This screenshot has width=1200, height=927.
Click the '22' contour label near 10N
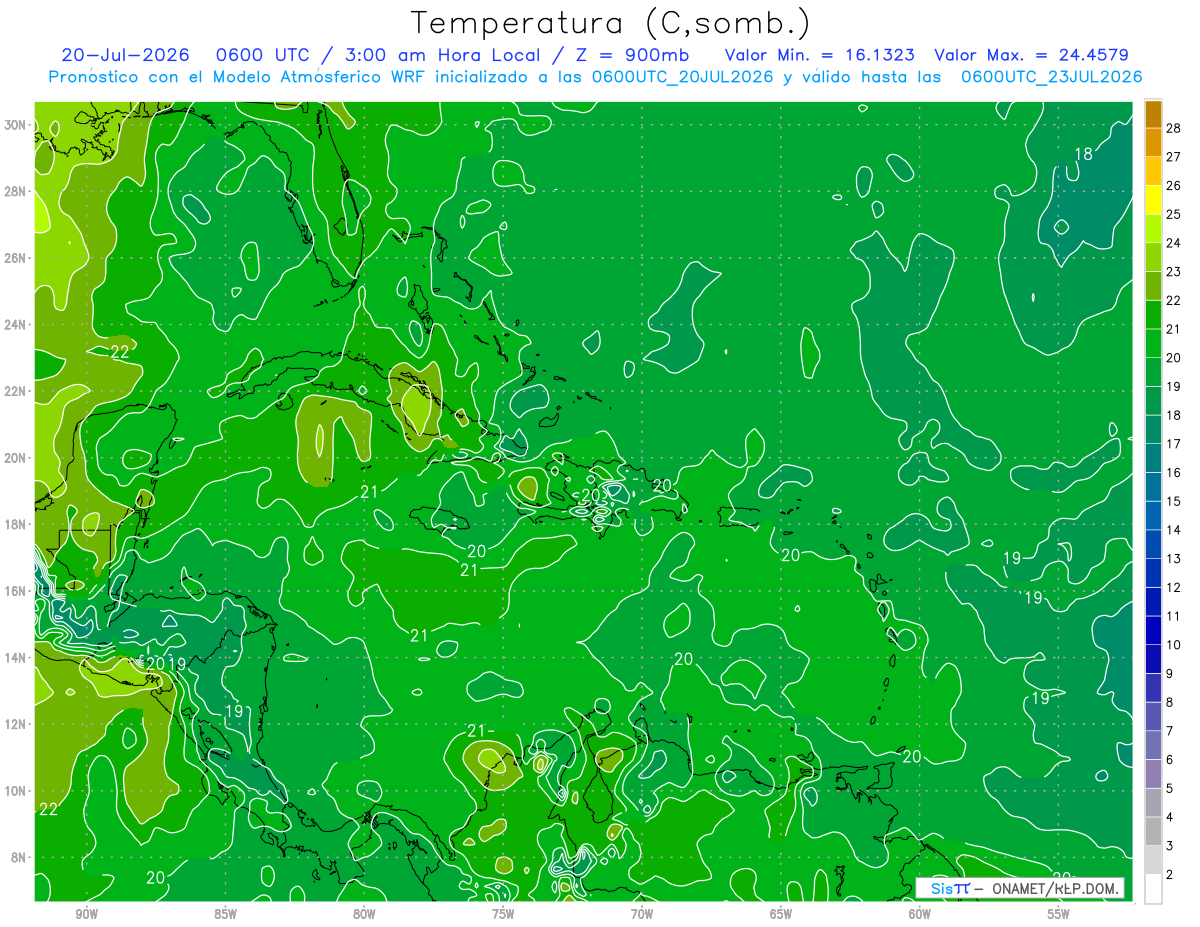click(x=48, y=809)
